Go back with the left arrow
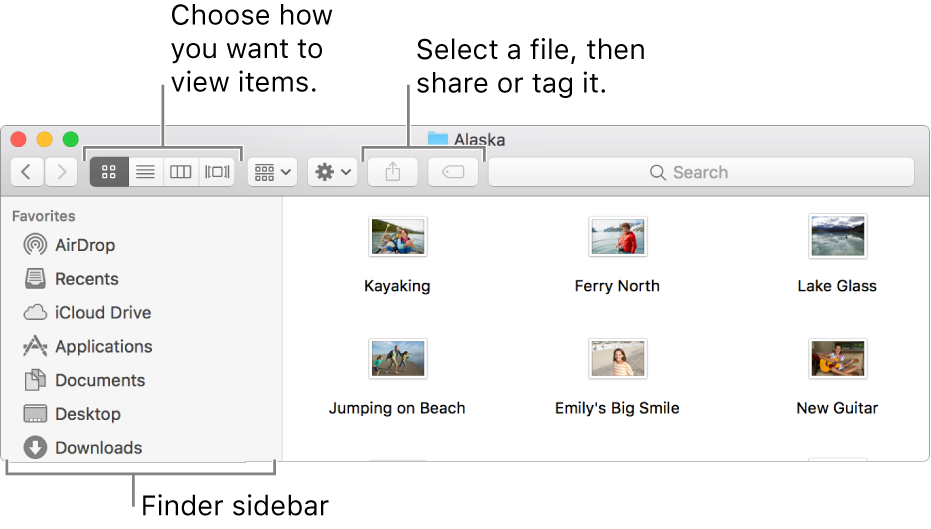The height and width of the screenshot is (529, 931). (27, 172)
